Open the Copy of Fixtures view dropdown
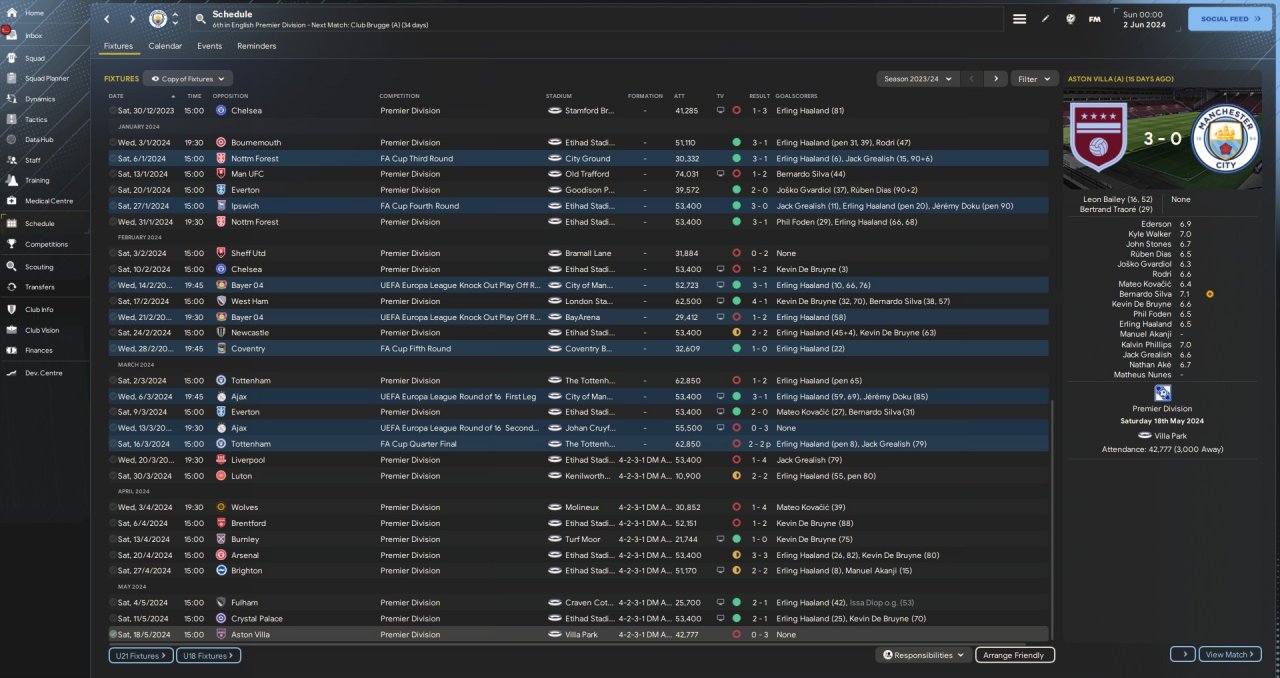 point(188,78)
